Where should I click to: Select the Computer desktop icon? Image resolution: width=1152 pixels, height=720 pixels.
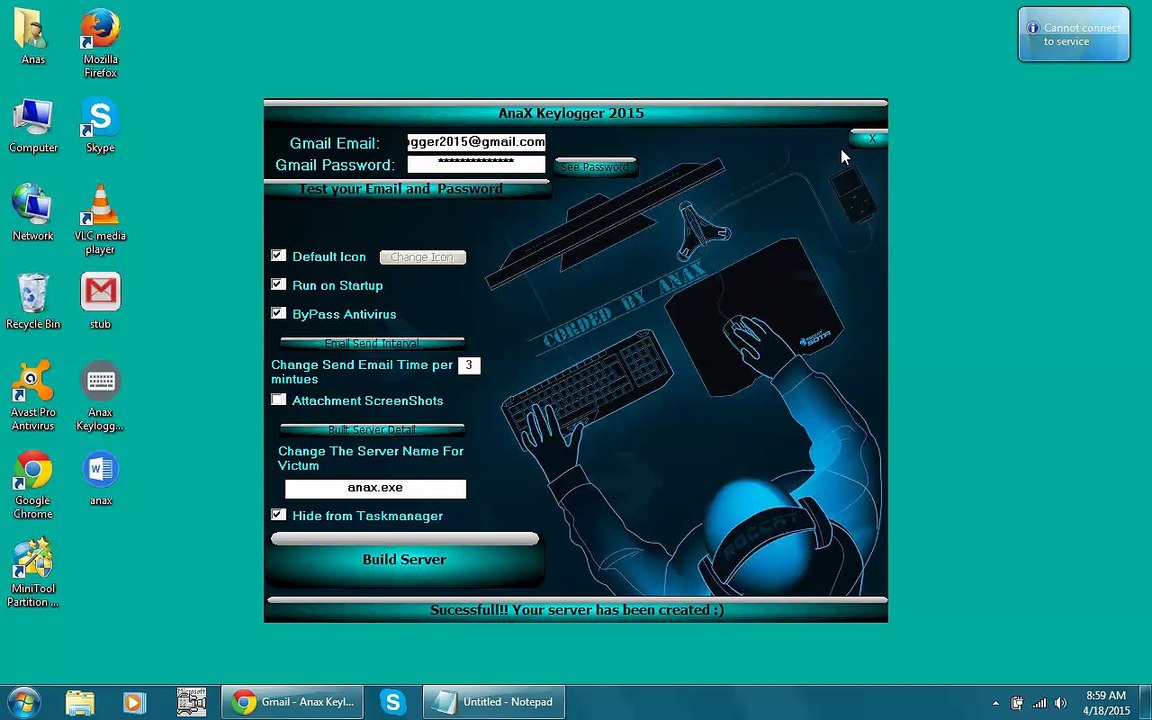pyautogui.click(x=33, y=126)
